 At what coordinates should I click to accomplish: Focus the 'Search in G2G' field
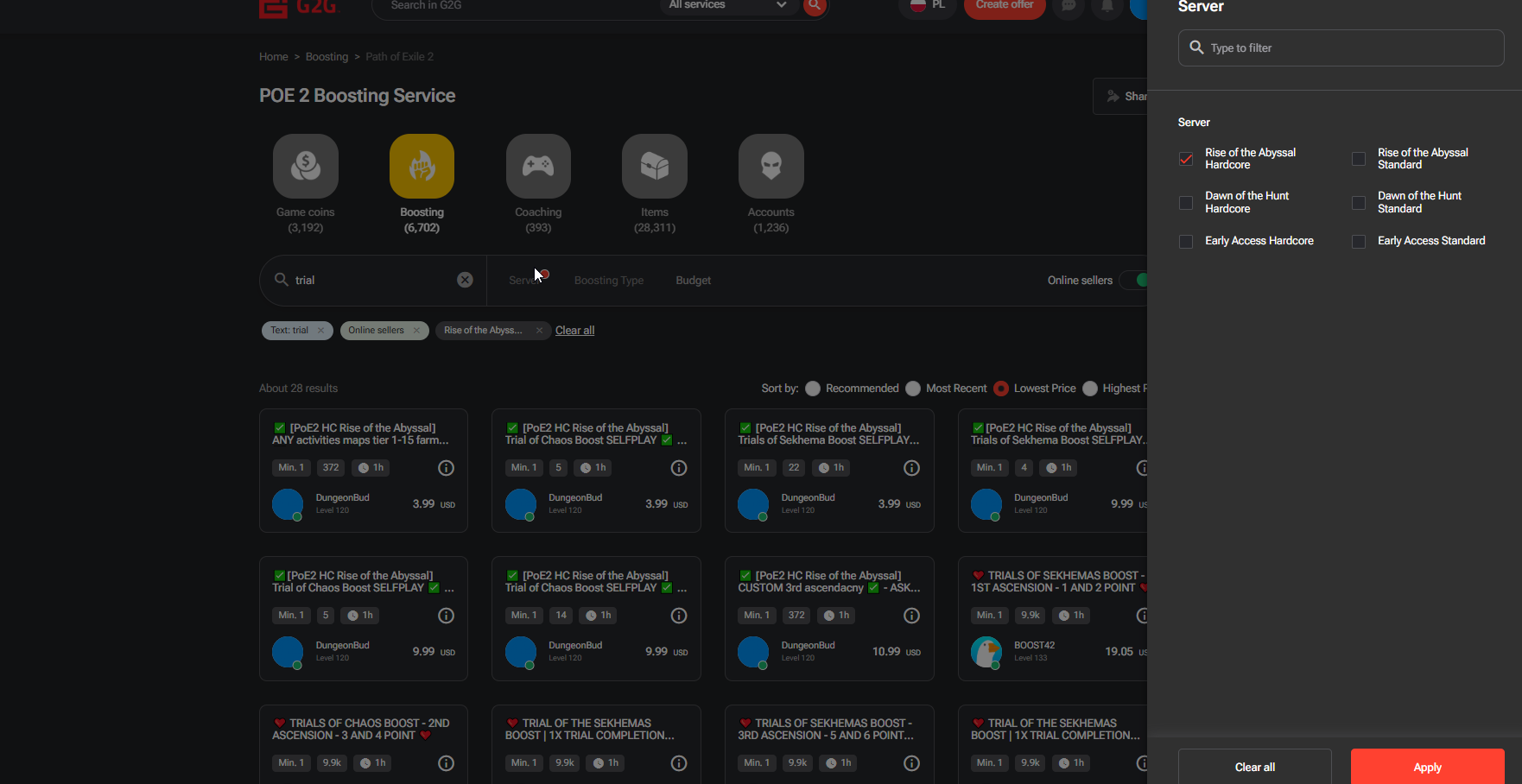(x=518, y=6)
